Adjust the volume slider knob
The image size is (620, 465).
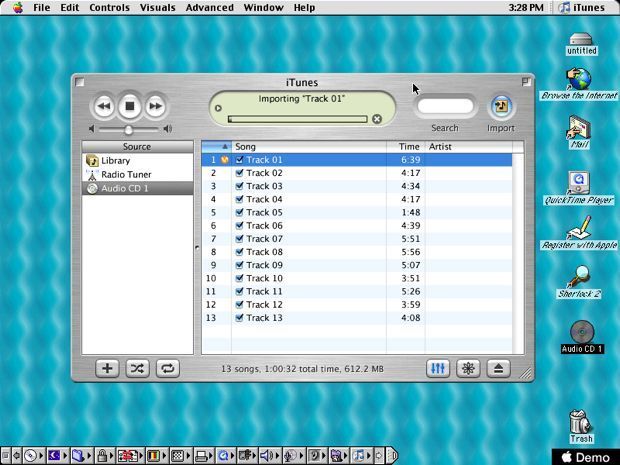129,129
